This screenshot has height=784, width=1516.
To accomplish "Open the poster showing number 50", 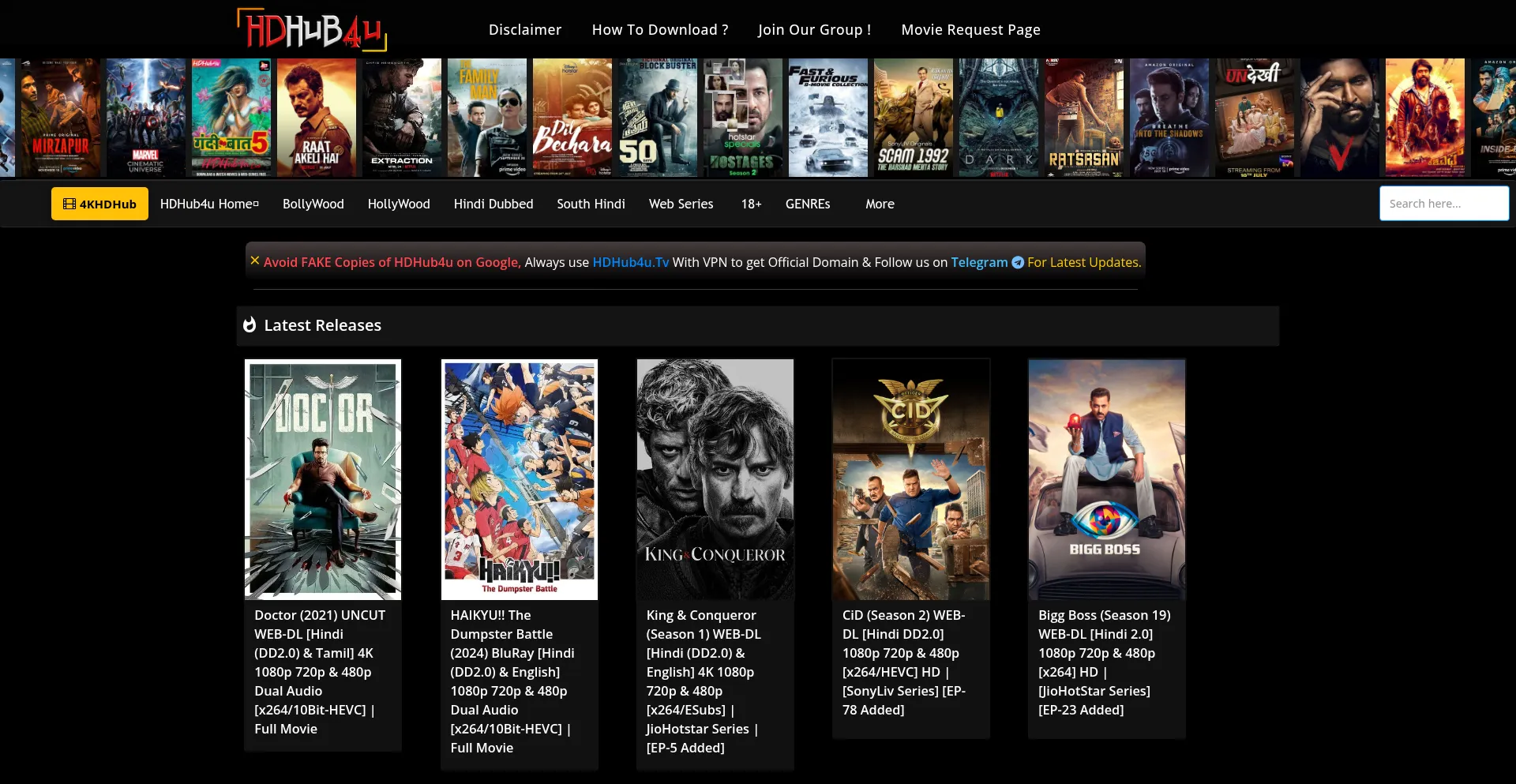I will click(x=658, y=118).
